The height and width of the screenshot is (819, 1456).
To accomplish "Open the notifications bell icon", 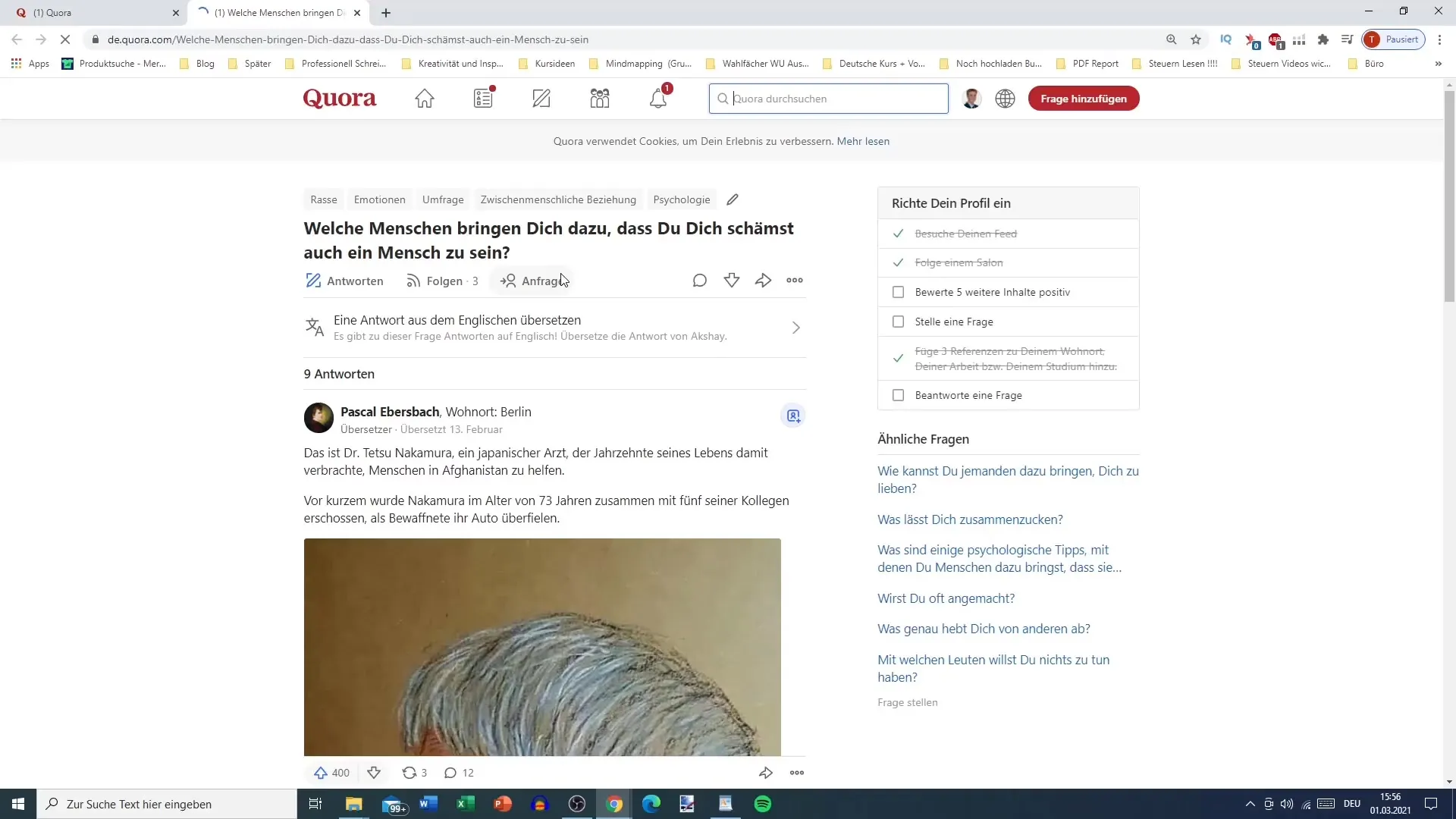I will click(x=658, y=98).
